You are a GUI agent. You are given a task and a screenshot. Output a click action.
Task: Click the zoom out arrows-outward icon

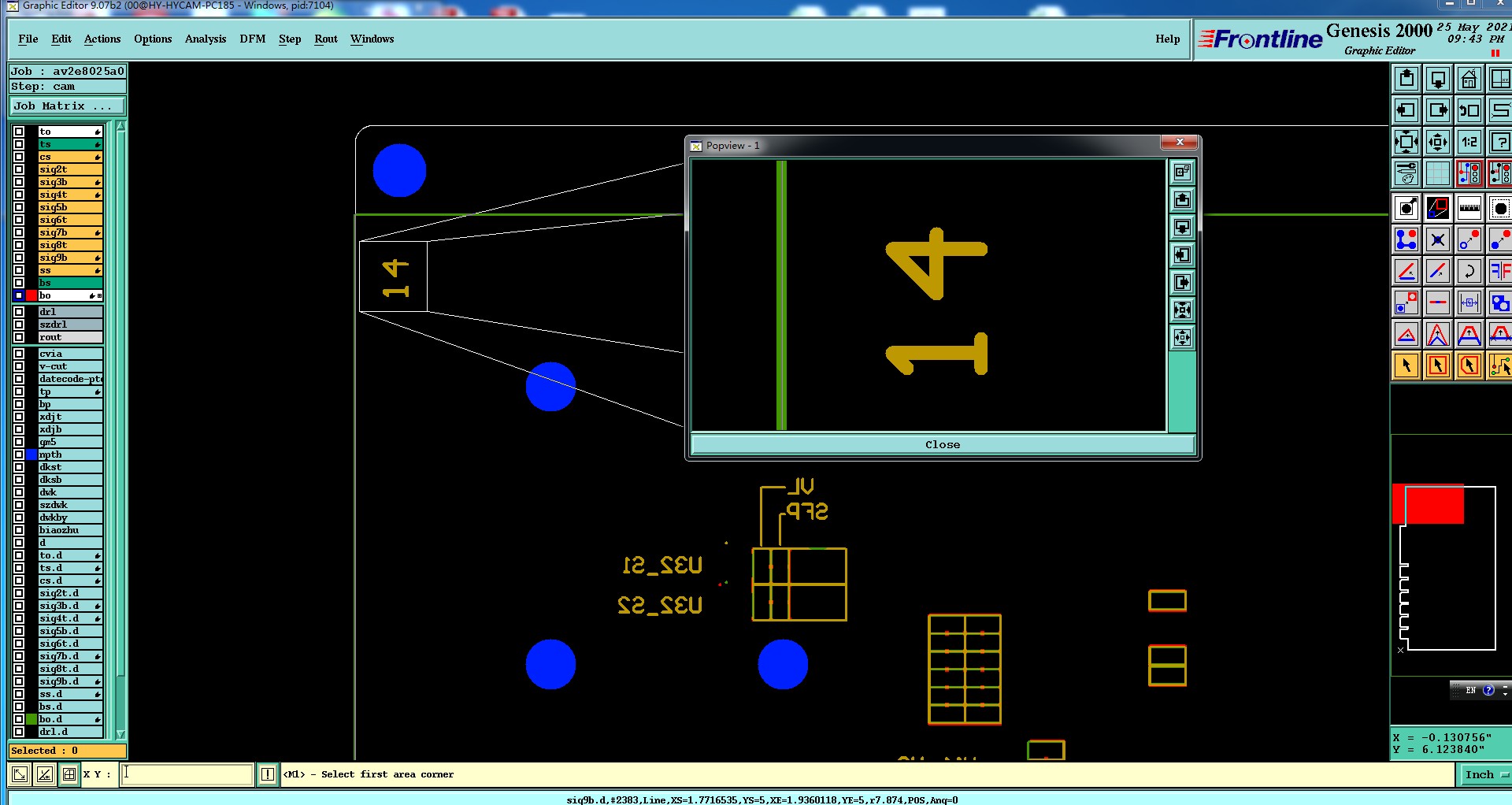1438,142
